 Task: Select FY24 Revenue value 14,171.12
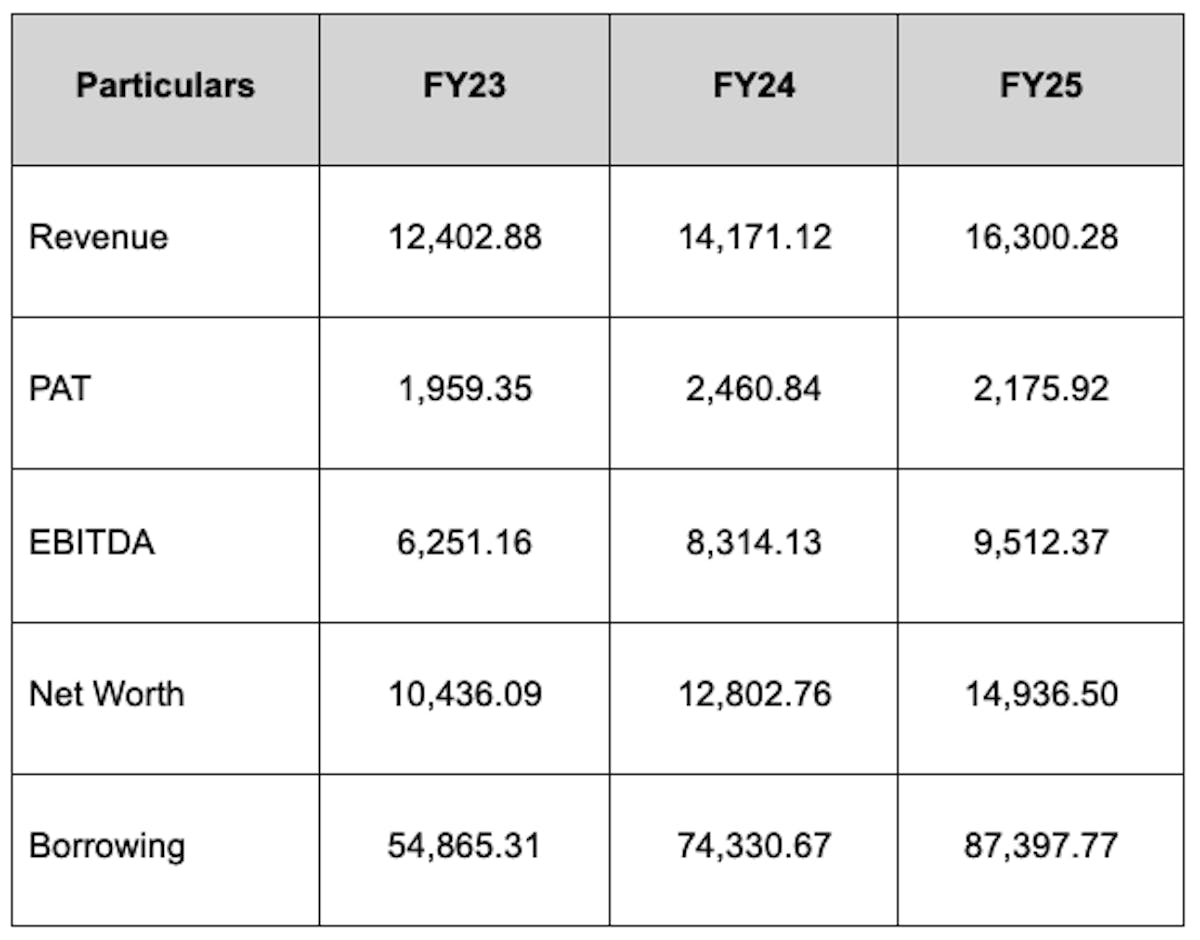(x=754, y=238)
